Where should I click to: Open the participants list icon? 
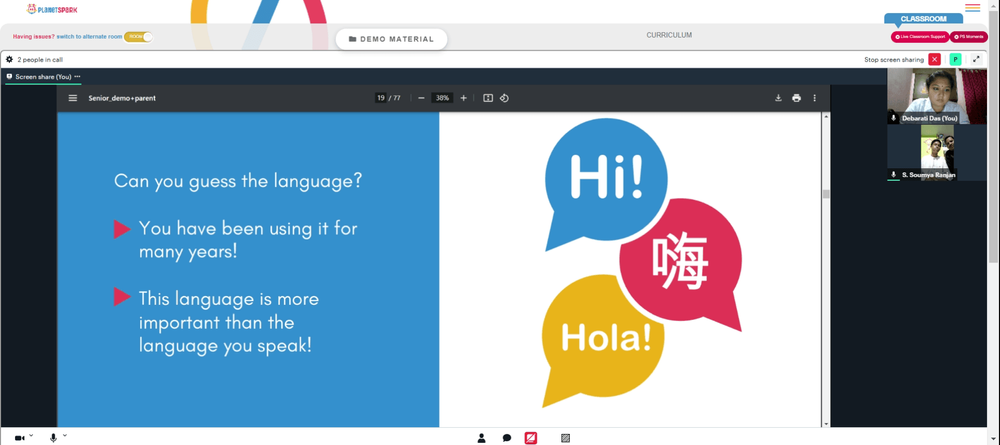pyautogui.click(x=482, y=438)
